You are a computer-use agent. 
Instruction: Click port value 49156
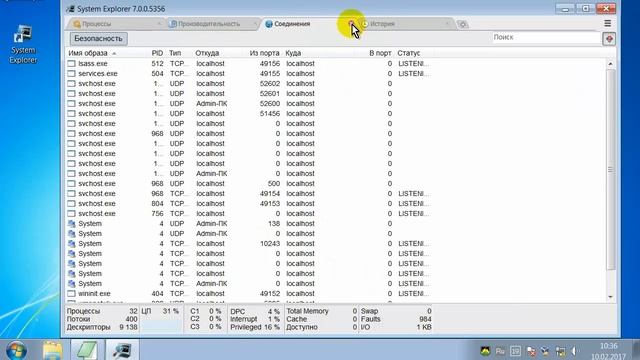click(x=270, y=64)
